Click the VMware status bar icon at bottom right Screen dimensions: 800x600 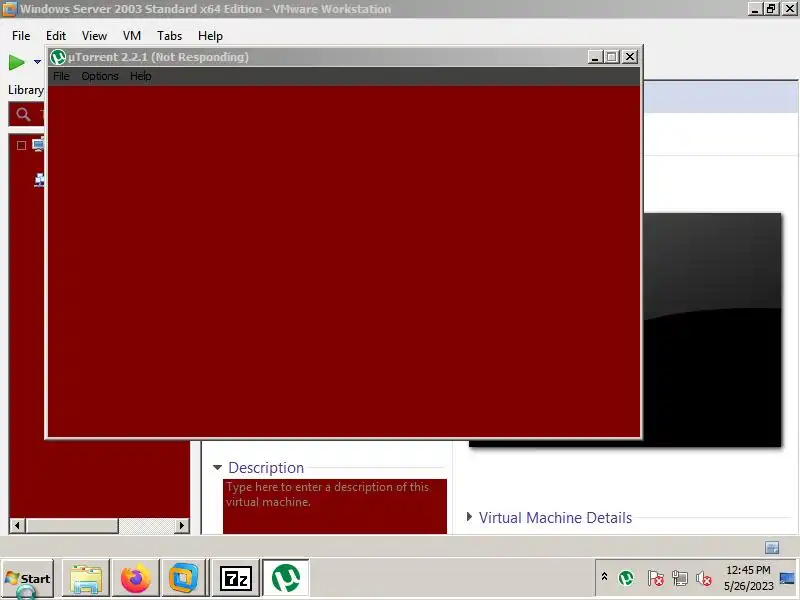(x=772, y=547)
